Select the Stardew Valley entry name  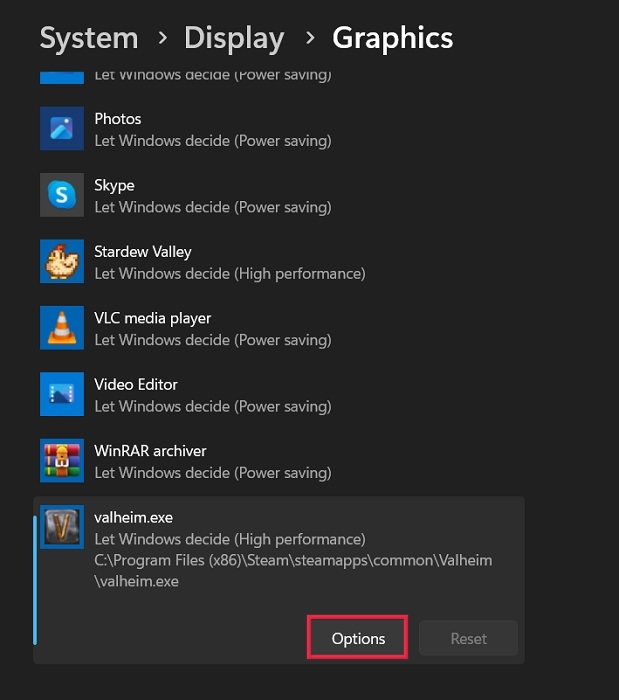click(x=143, y=252)
